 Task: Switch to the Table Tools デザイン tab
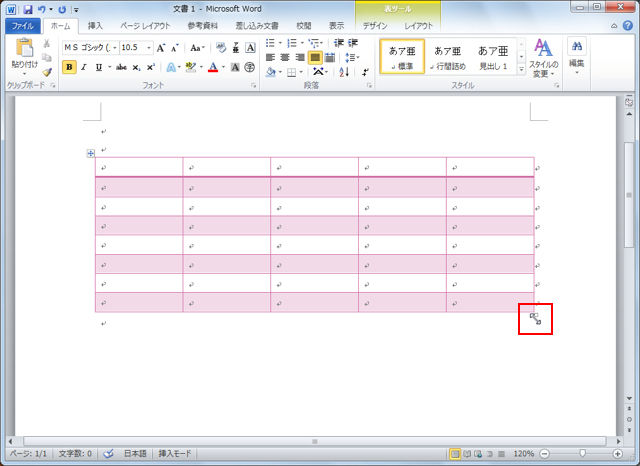click(375, 26)
